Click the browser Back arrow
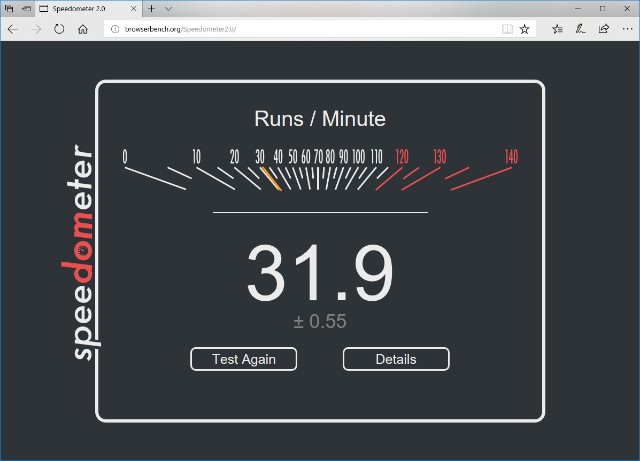 [12, 29]
